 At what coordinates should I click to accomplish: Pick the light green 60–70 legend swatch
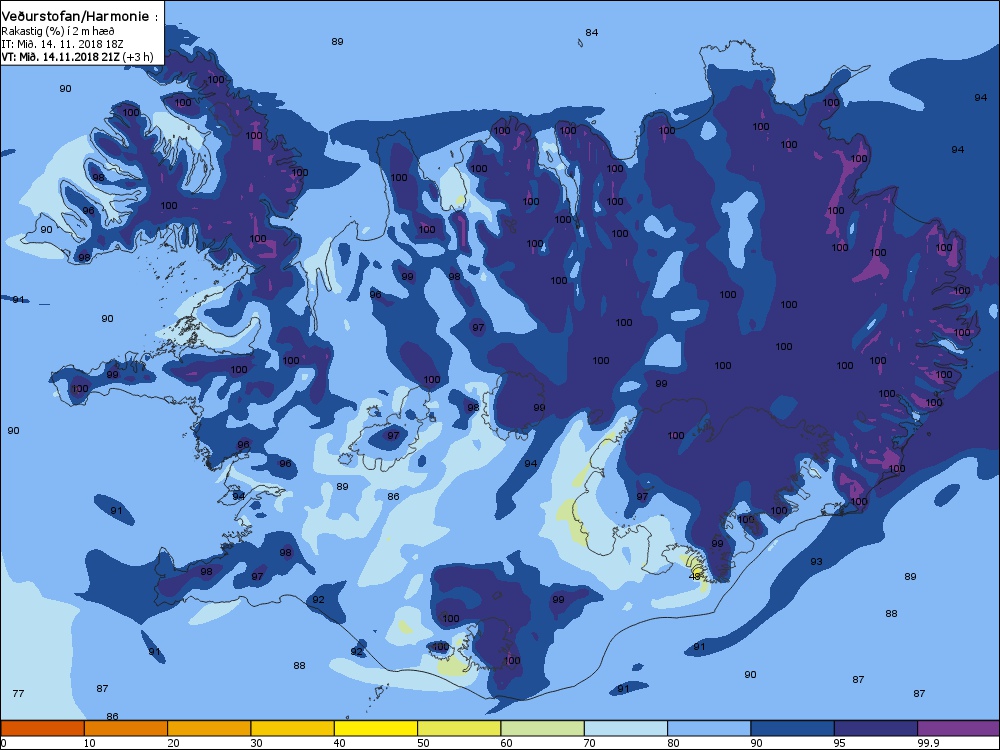pos(543,728)
